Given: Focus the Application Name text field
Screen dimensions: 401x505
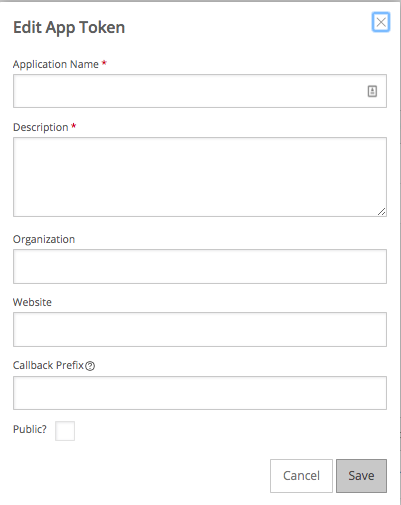Looking at the screenshot, I should [200, 91].
